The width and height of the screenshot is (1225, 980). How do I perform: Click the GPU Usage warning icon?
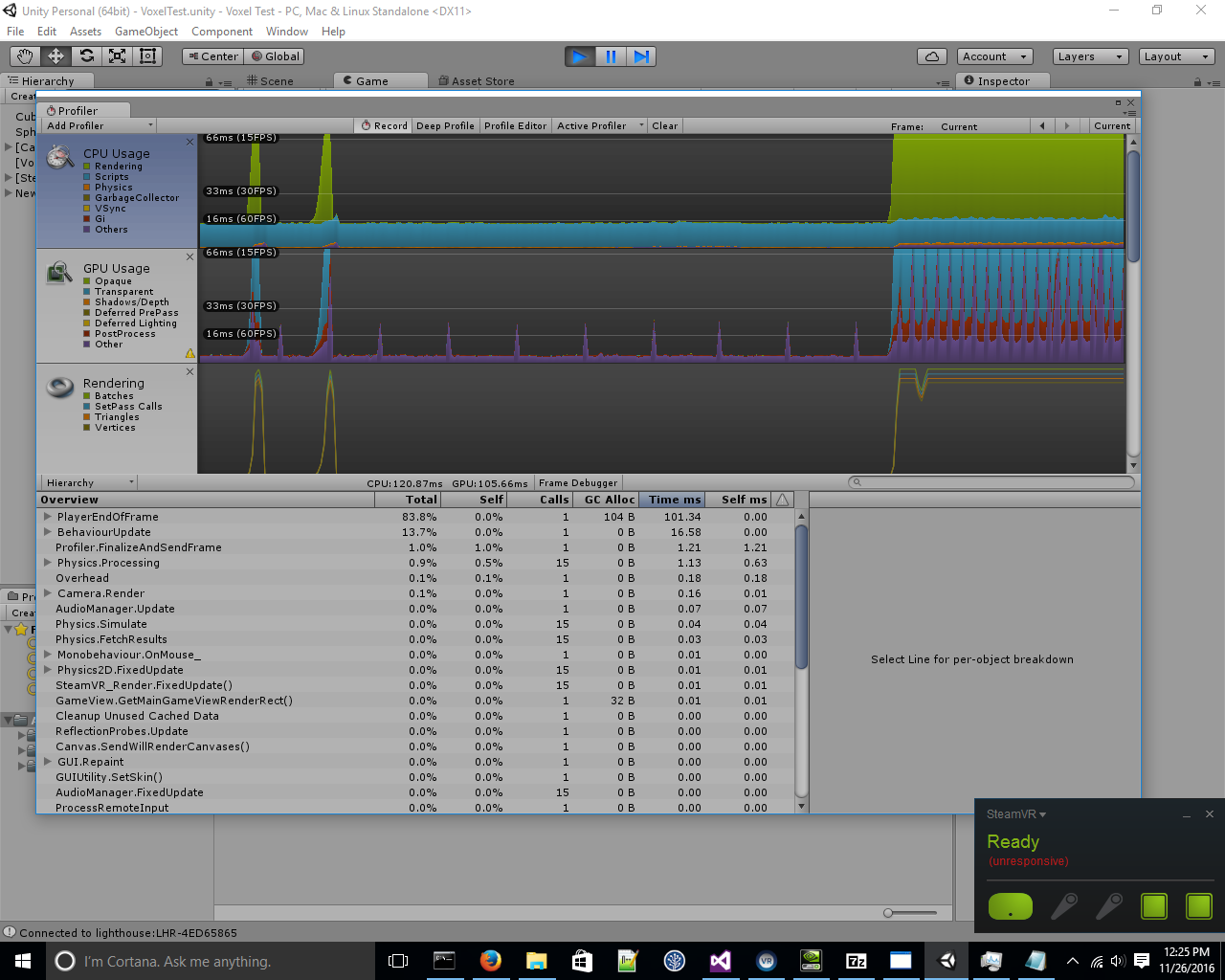pyautogui.click(x=189, y=353)
